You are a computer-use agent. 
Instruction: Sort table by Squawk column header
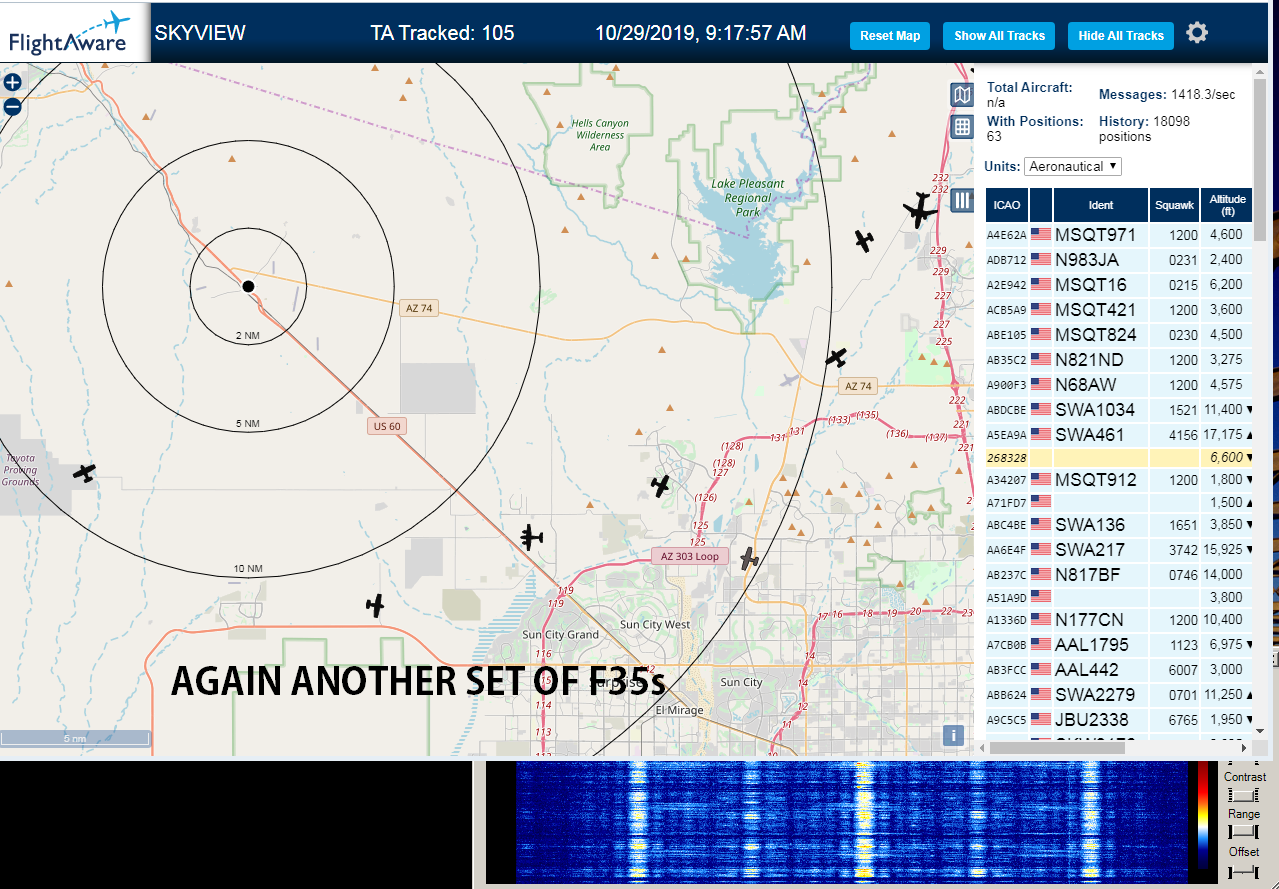click(1174, 205)
